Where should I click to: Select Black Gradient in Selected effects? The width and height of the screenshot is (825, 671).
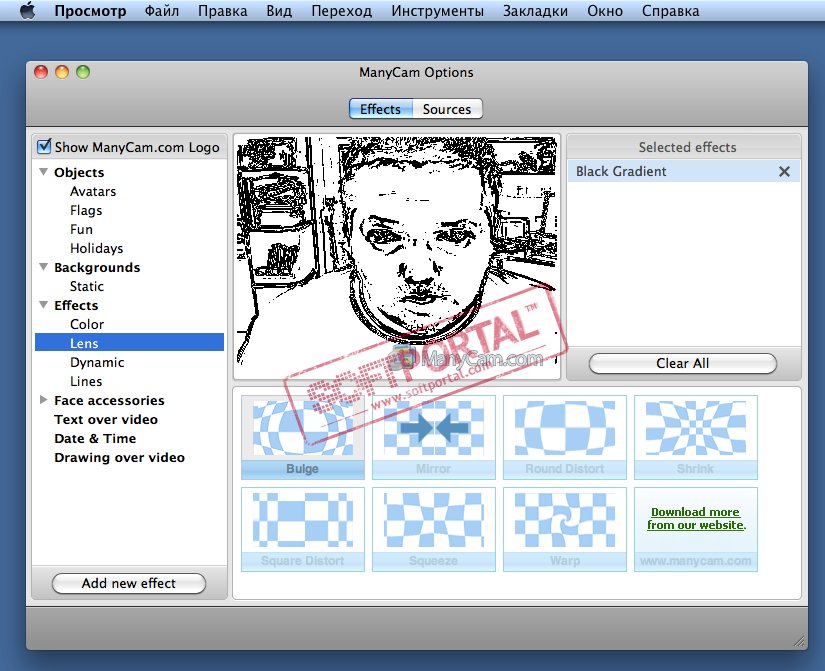683,172
